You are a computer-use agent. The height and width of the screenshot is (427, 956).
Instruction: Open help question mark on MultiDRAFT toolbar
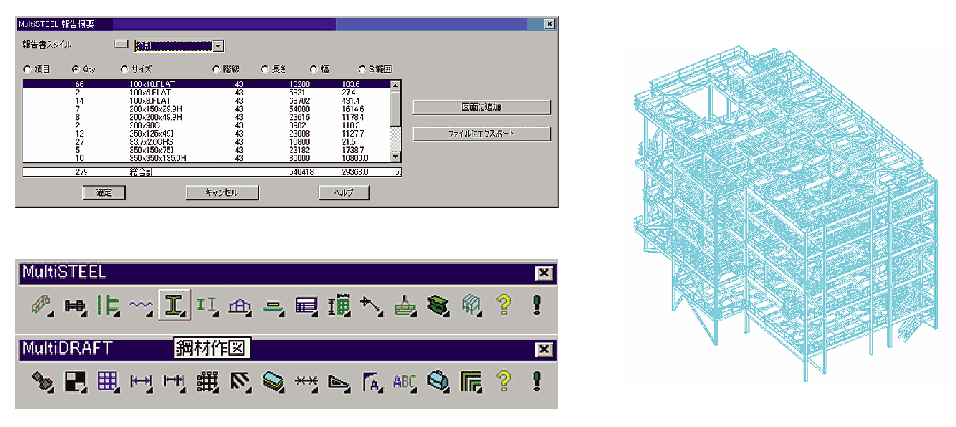click(504, 381)
